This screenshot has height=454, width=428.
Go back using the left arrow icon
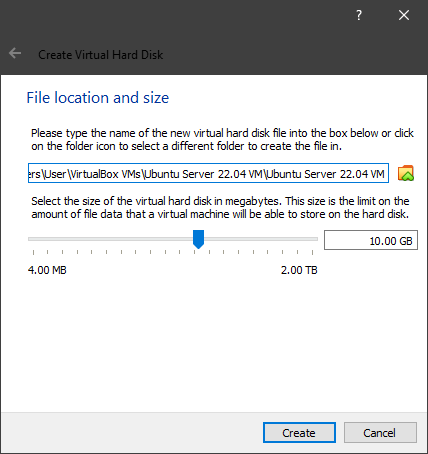(x=15, y=53)
